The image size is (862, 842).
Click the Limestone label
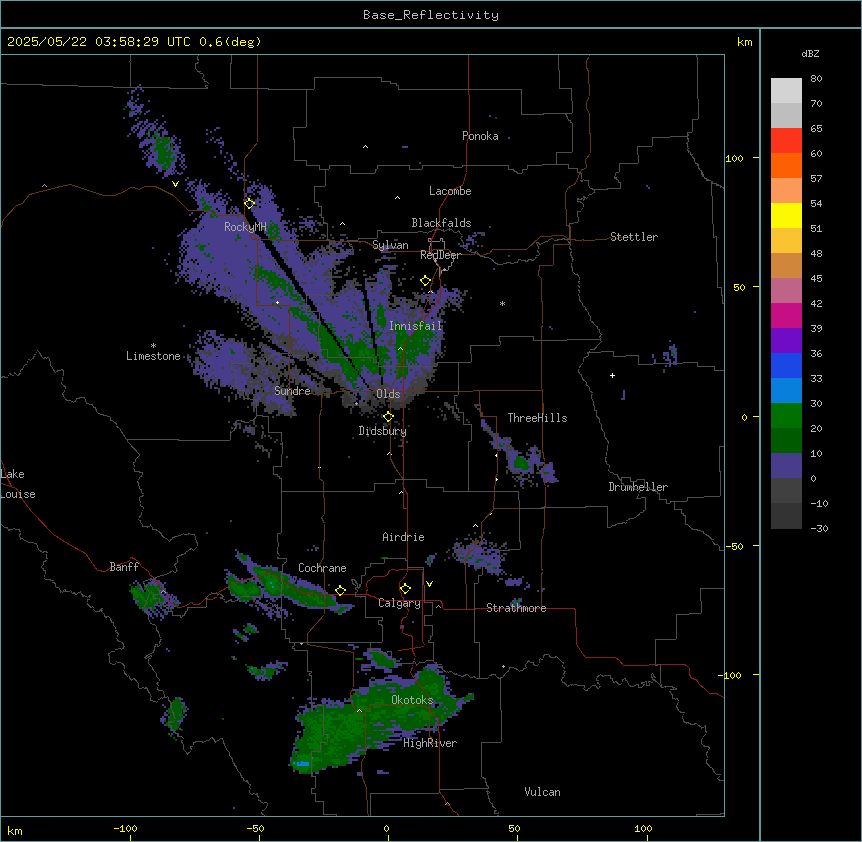tap(153, 356)
